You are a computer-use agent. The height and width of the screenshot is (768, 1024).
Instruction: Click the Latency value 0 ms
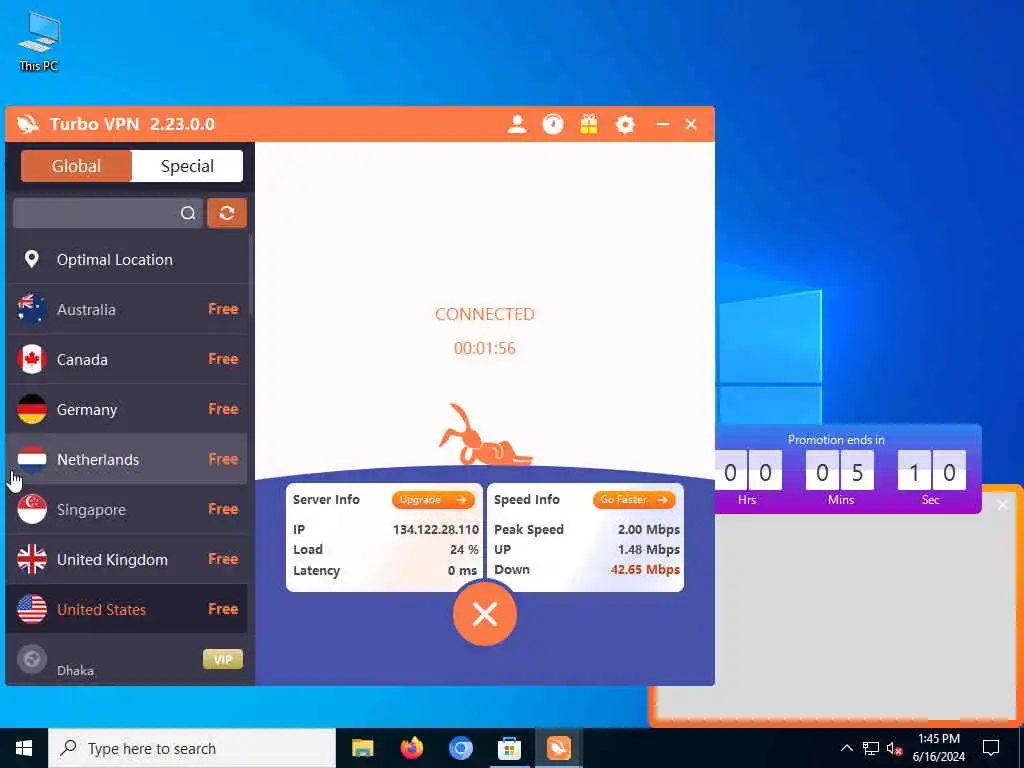(x=462, y=571)
